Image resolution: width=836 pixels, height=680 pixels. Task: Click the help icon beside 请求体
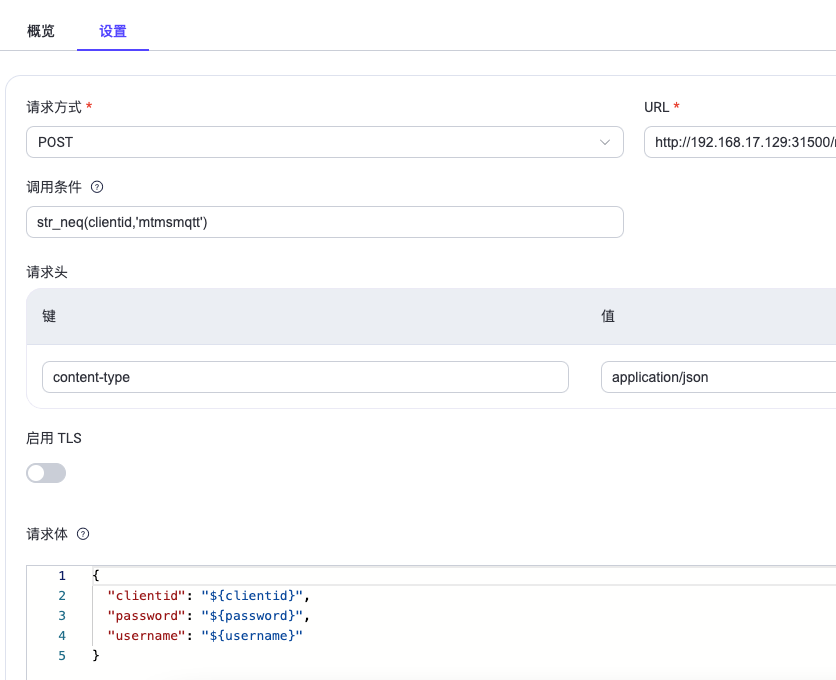83,534
